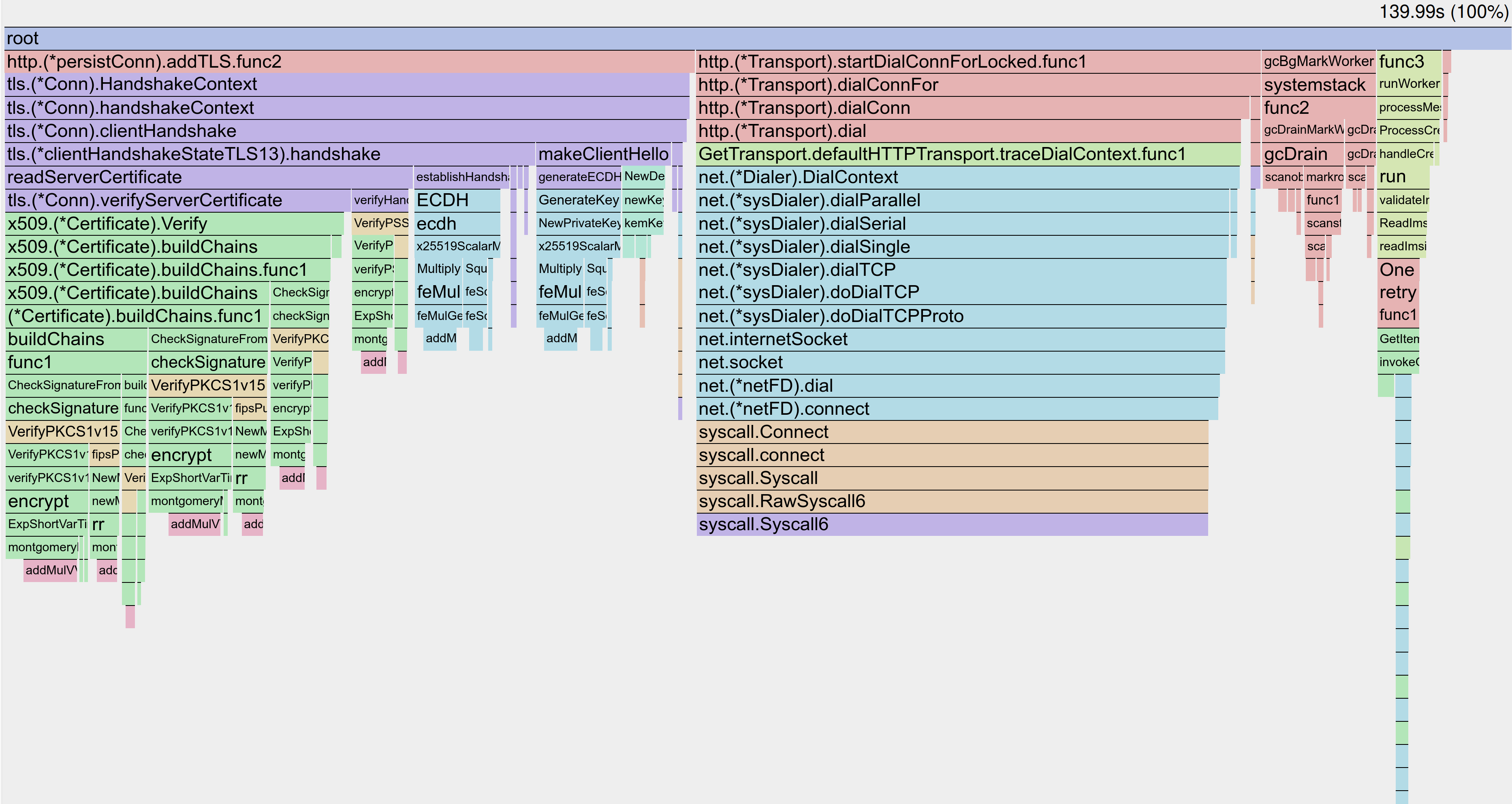Select http.(*Transport).dialConn frame
Image resolution: width=1512 pixels, height=804 pixels.
click(973, 108)
